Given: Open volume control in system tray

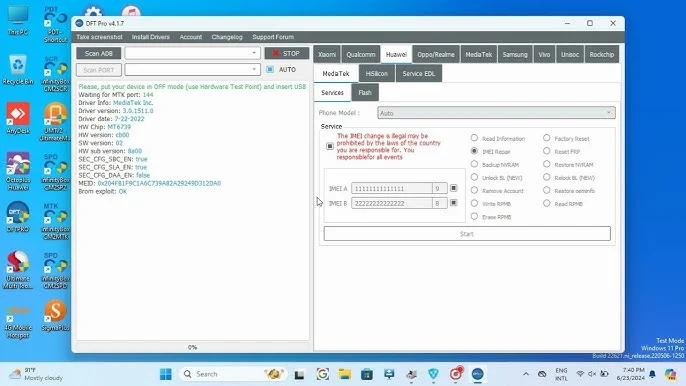Looking at the screenshot, I should click(x=592, y=374).
